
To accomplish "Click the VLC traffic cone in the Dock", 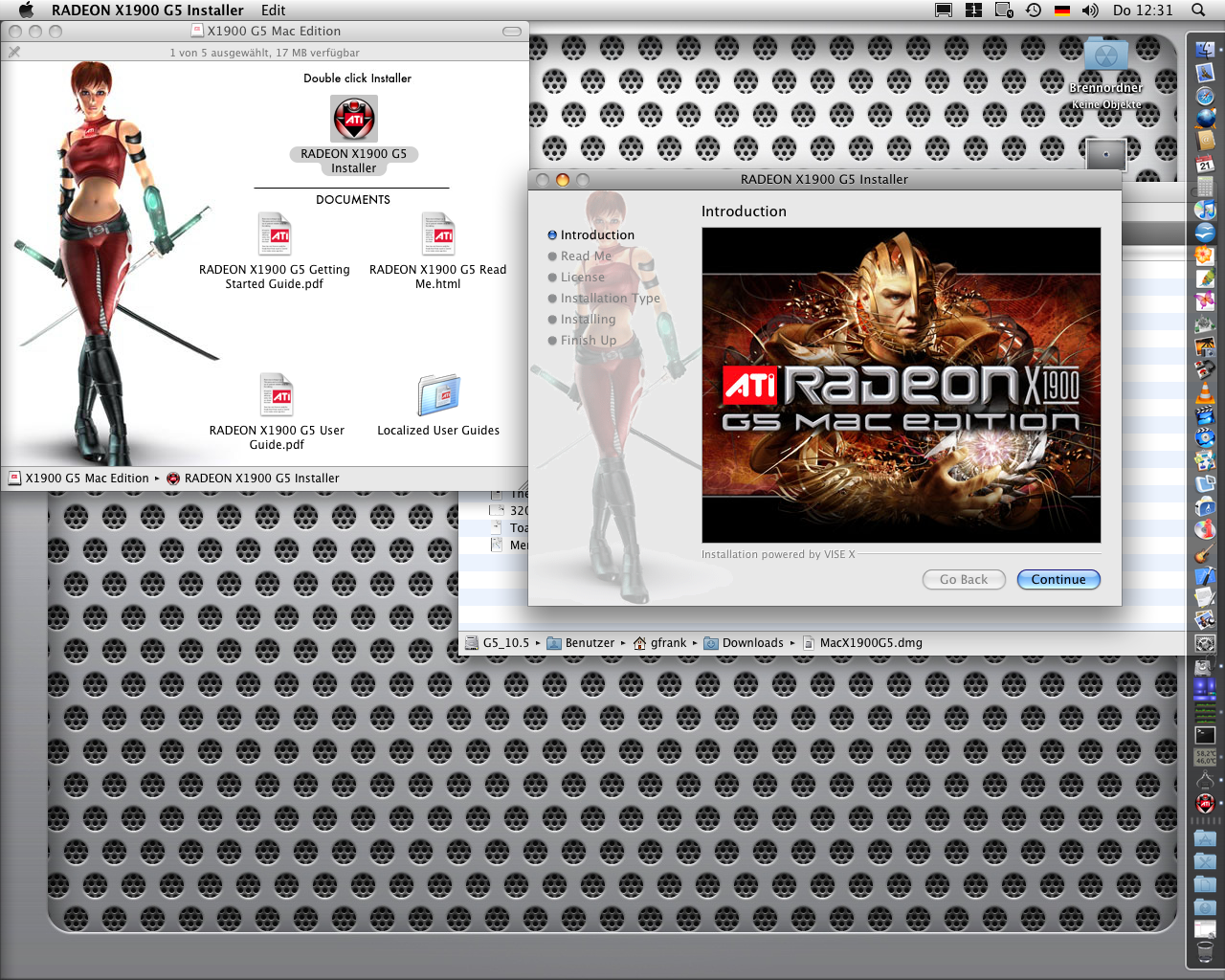I will pos(1205,391).
